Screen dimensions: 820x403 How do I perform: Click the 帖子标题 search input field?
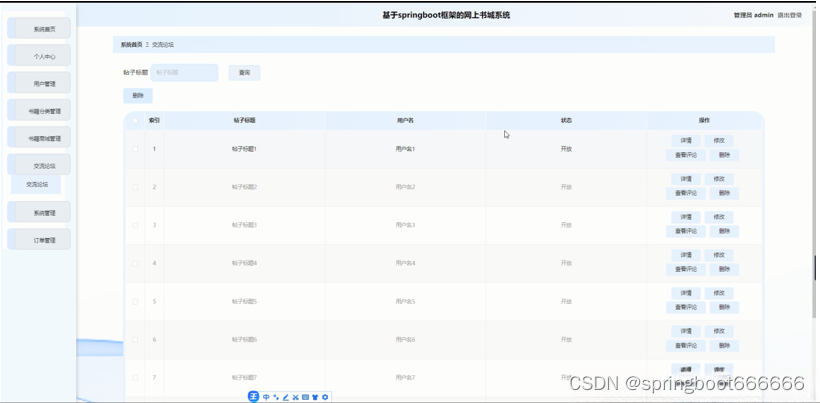[185, 73]
